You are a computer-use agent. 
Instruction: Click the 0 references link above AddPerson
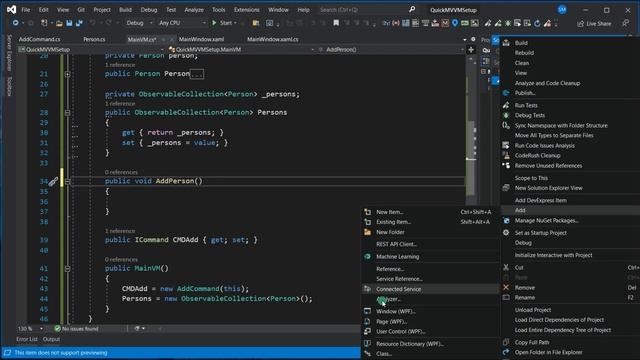pos(121,172)
